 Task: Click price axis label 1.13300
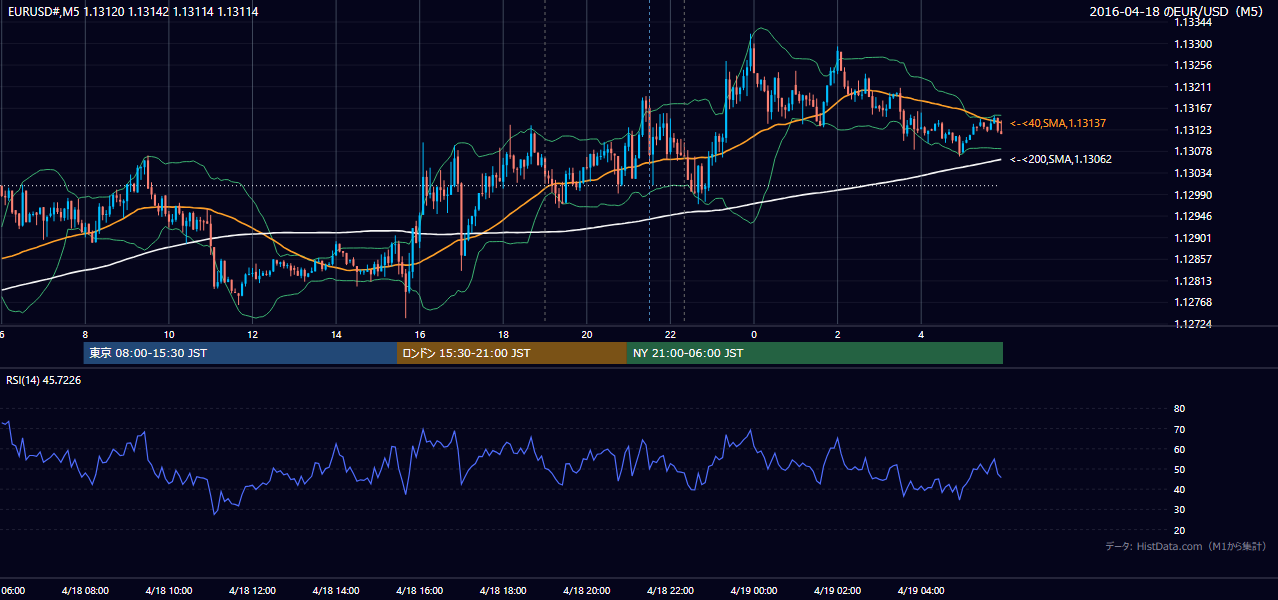coord(1193,44)
